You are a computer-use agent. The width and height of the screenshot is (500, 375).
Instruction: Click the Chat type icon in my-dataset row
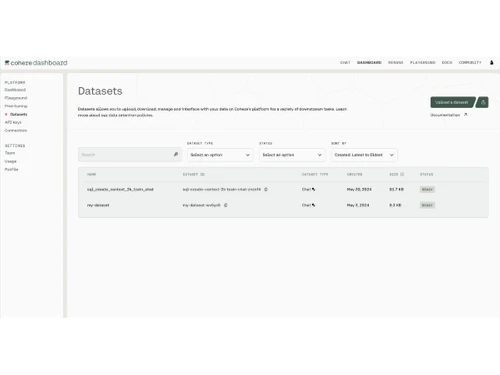pyautogui.click(x=313, y=205)
